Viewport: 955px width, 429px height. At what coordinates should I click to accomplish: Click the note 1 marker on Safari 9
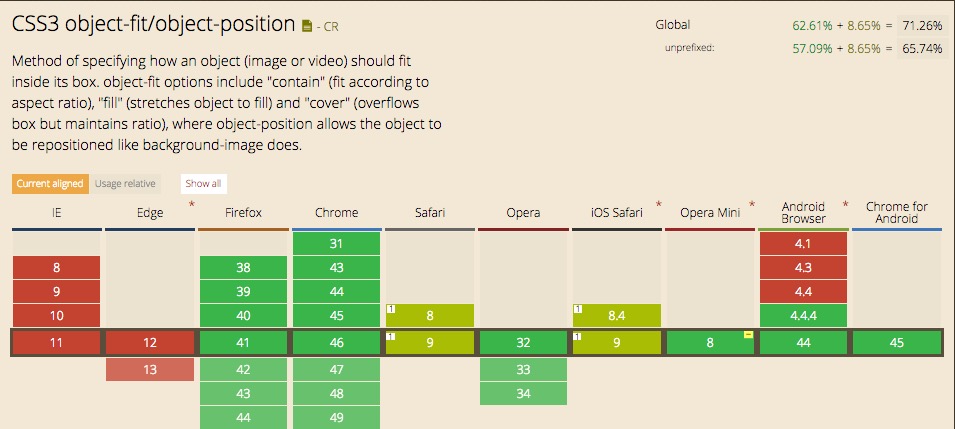click(391, 336)
